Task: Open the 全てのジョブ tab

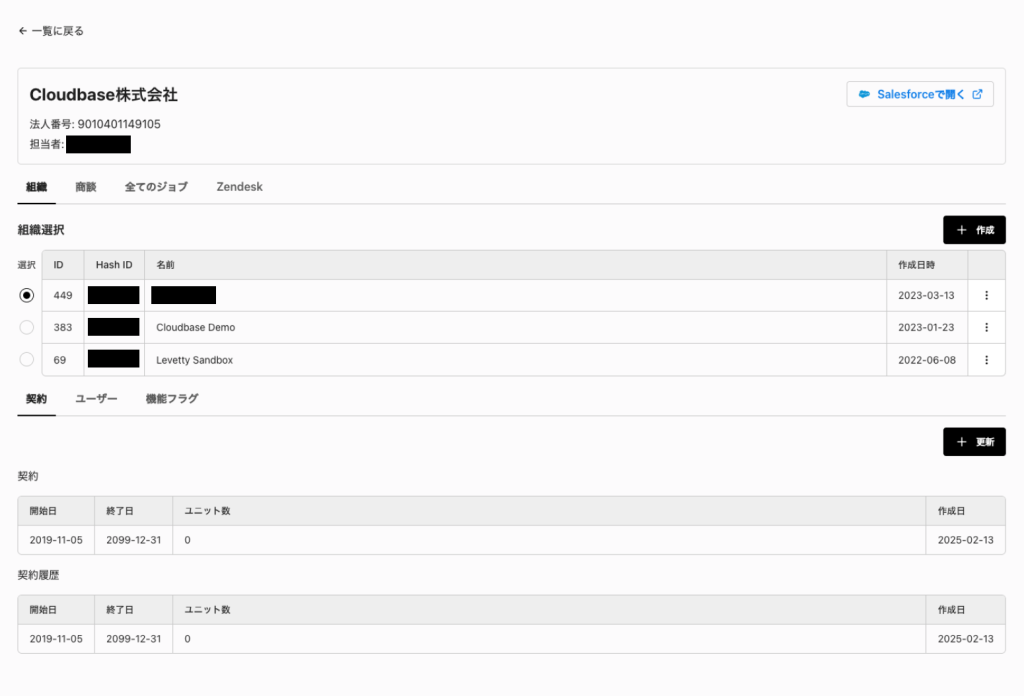Action: 156,187
